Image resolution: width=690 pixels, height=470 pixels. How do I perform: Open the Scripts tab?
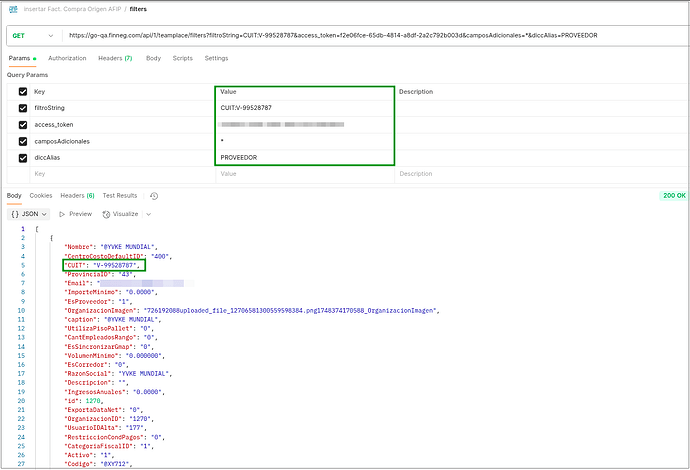(182, 58)
